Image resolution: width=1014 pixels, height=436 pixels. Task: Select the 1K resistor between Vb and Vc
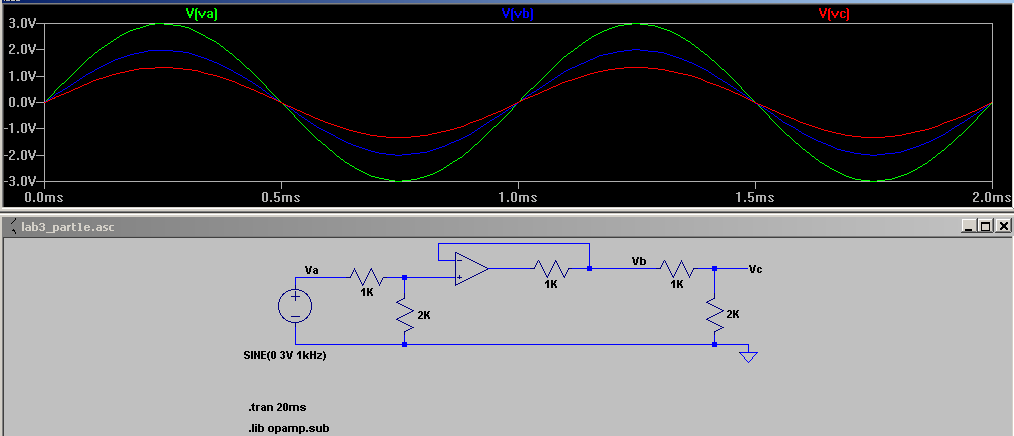point(676,267)
